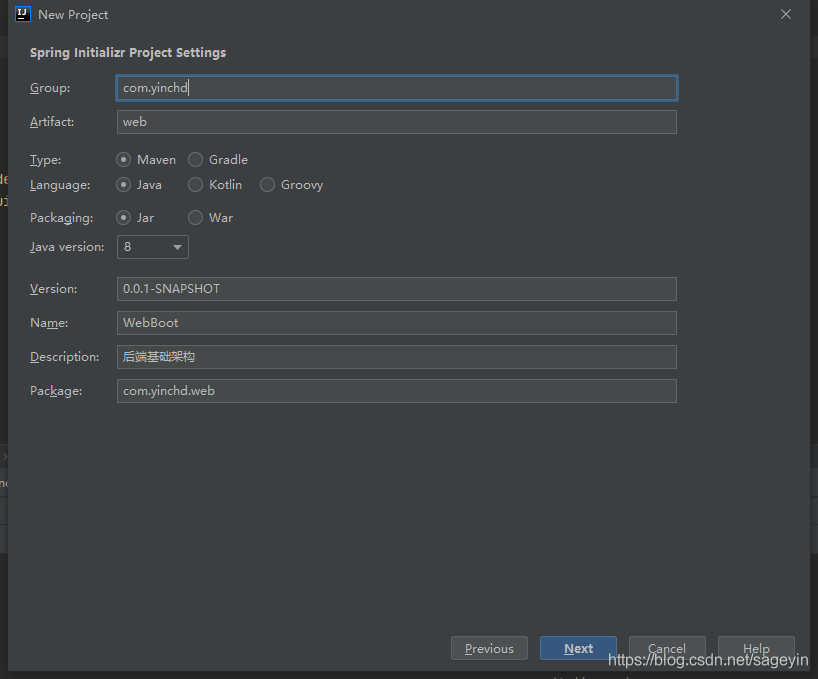This screenshot has height=679, width=818.
Task: Focus the Group input field
Action: pyautogui.click(x=397, y=88)
